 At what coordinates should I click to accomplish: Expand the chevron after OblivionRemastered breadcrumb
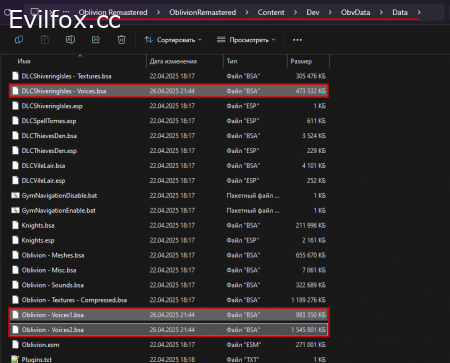click(x=247, y=12)
